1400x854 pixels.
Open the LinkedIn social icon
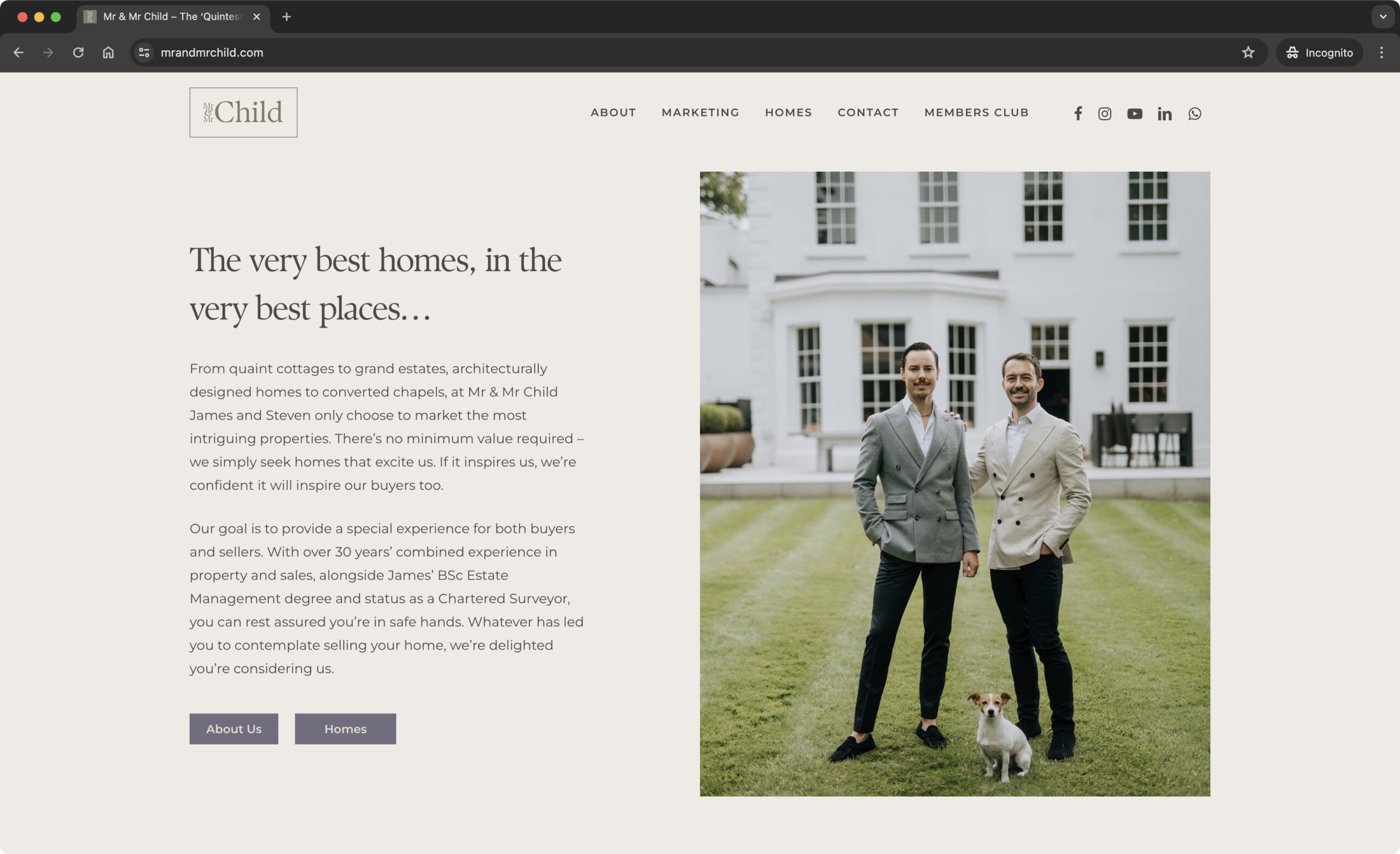[1165, 114]
